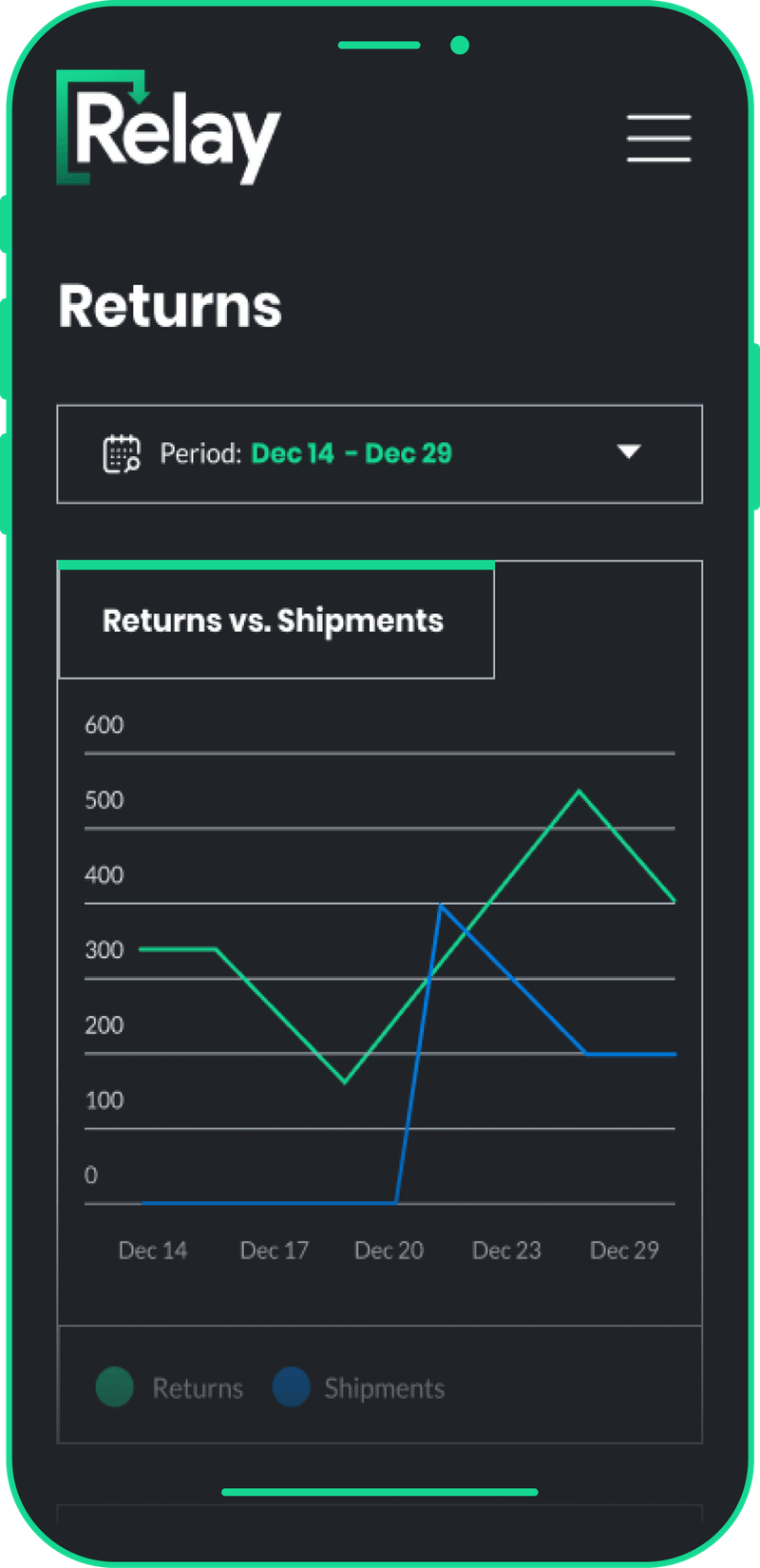Click the blue Shipments line peak
760x1568 pixels.
coord(441,905)
